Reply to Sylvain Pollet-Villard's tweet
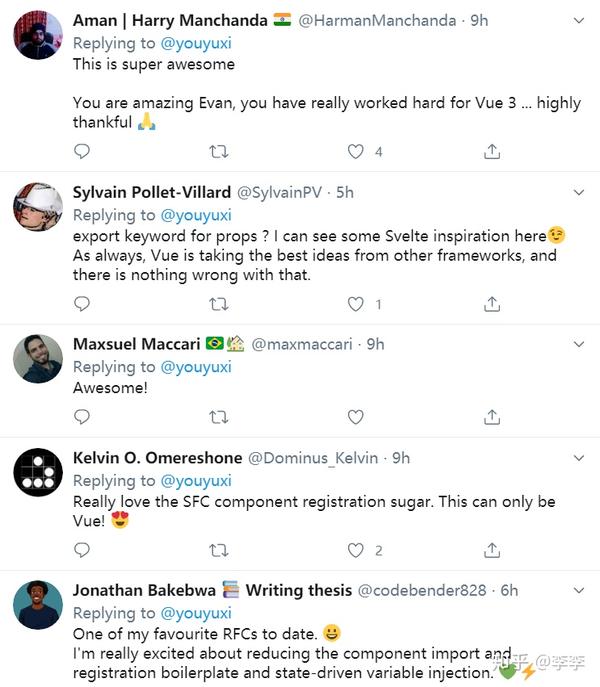600x687 pixels. click(x=82, y=303)
